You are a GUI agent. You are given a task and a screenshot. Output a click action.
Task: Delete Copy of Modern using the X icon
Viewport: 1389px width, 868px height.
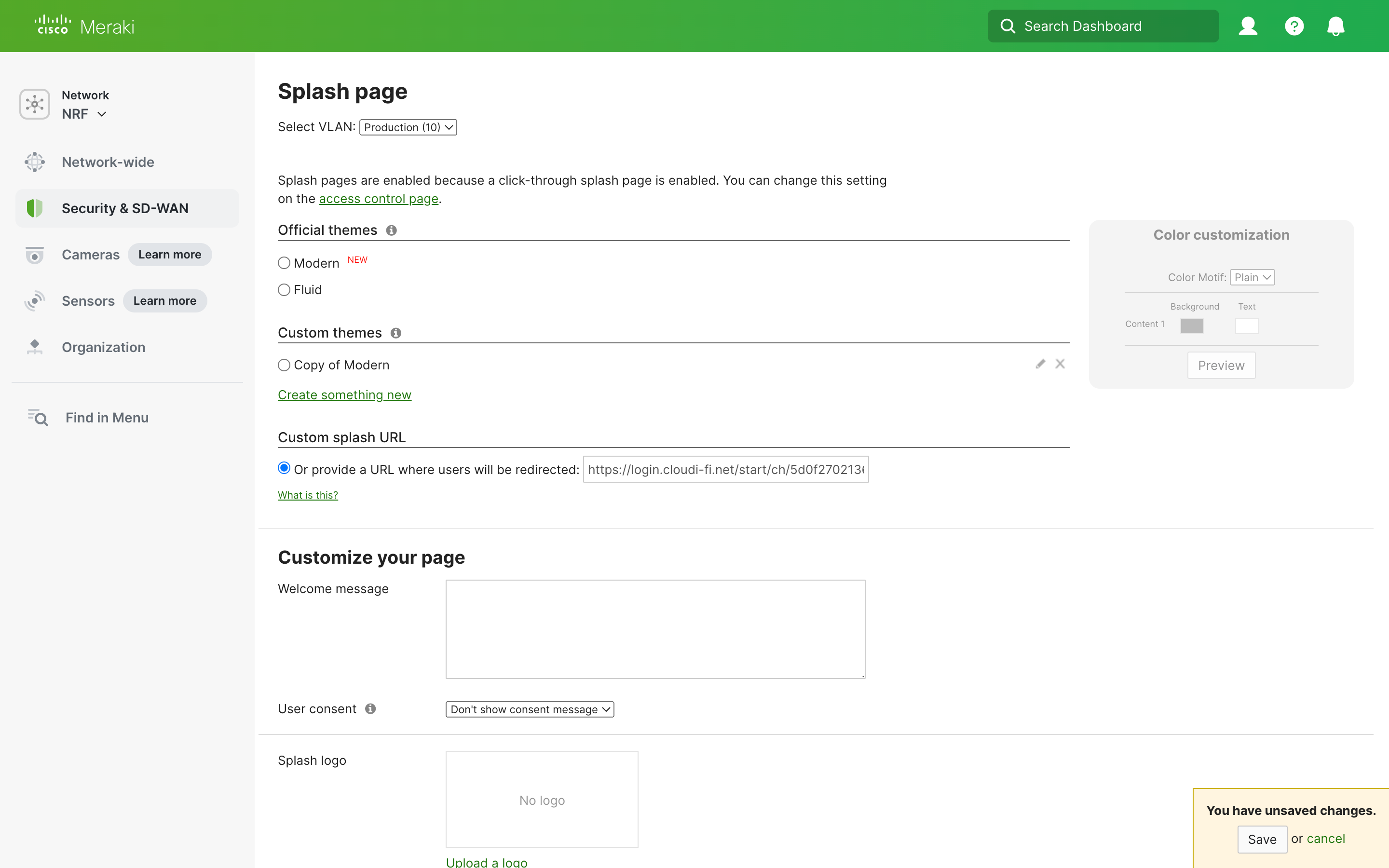[1060, 364]
